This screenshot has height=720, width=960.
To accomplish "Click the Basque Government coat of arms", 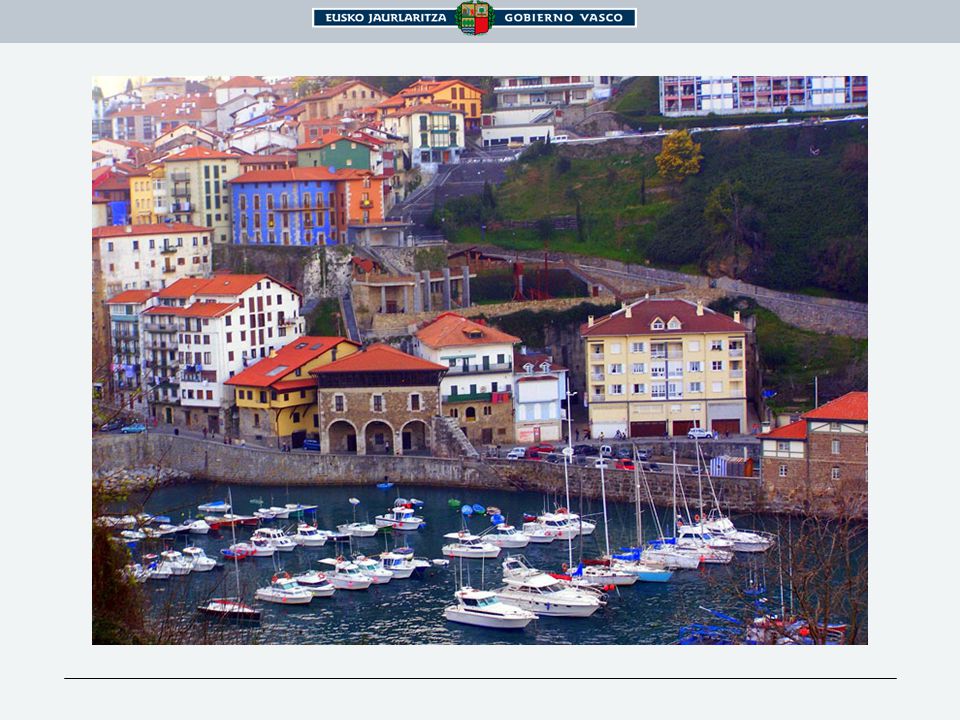I will pos(474,18).
